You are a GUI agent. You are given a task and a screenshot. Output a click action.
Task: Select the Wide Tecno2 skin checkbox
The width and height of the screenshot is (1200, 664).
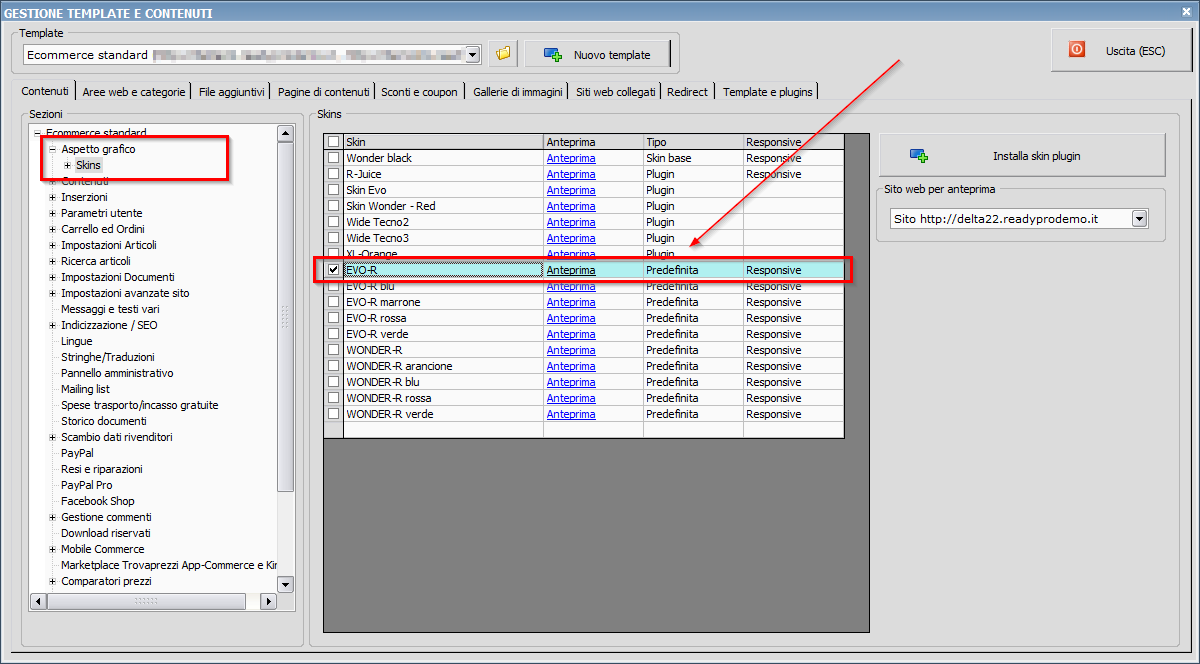pos(333,222)
